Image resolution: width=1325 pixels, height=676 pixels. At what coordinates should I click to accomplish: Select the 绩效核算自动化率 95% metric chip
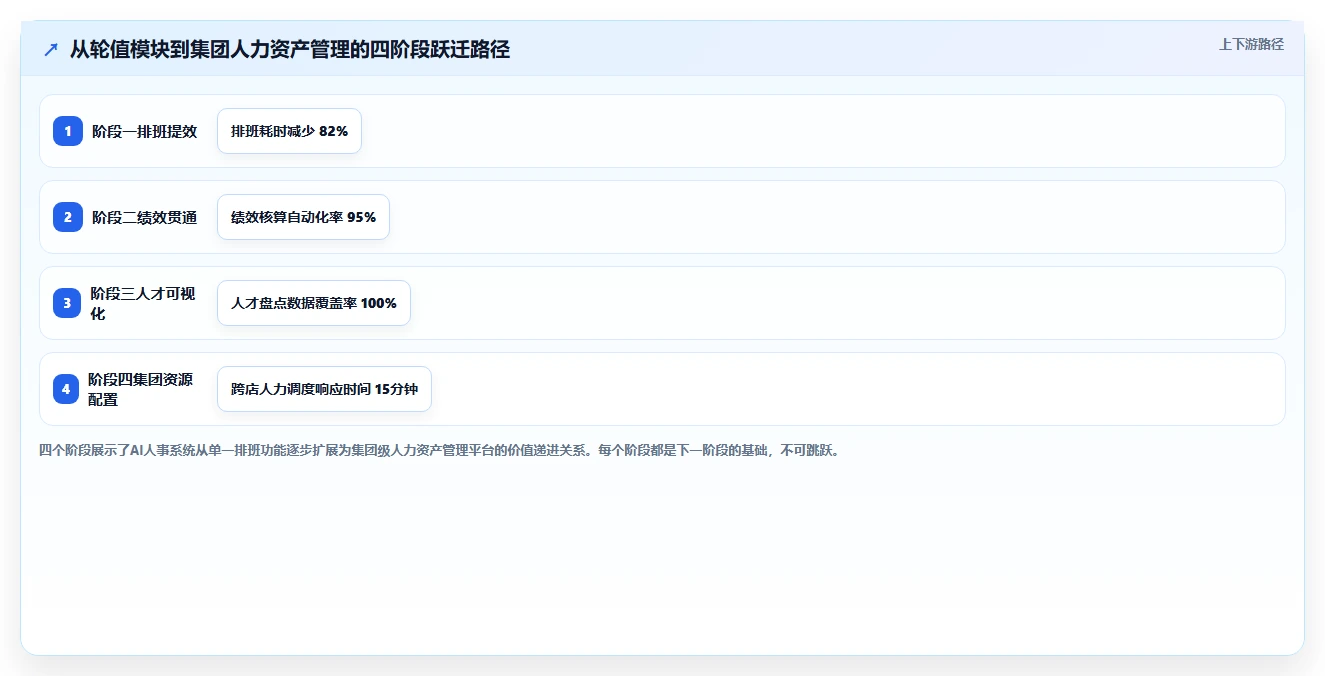pos(303,217)
